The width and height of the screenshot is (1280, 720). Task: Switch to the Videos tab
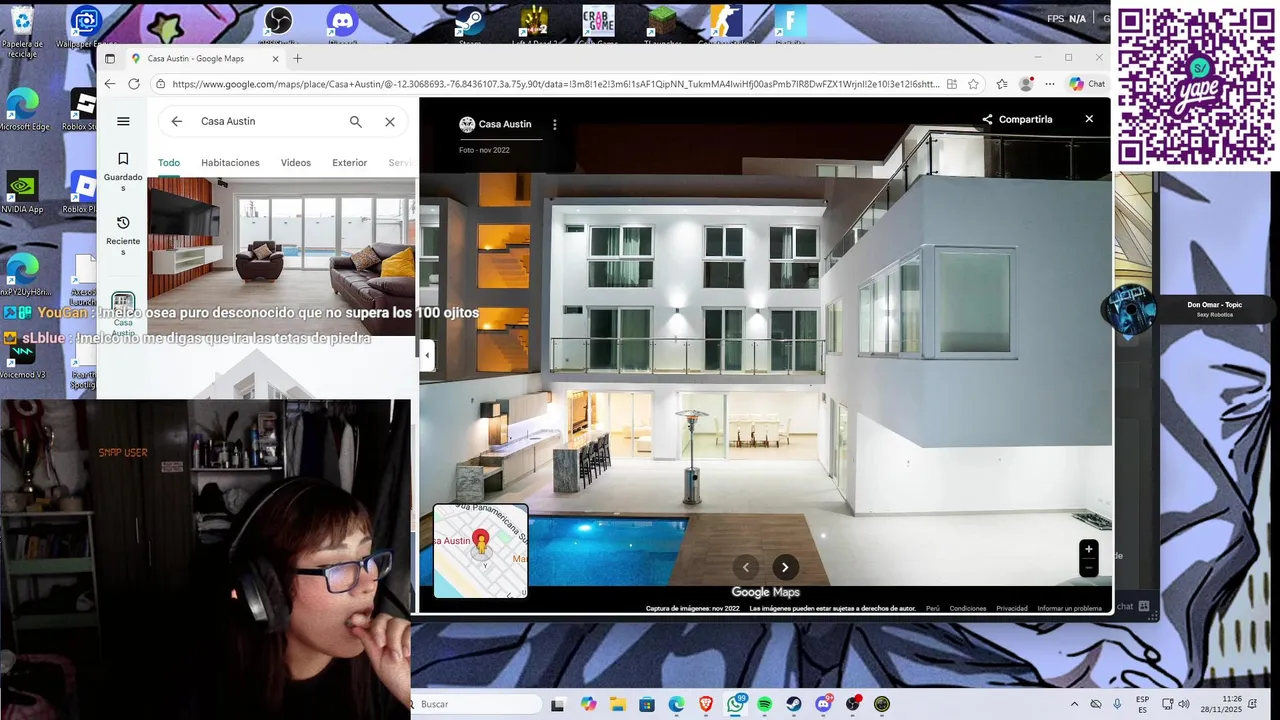click(296, 162)
